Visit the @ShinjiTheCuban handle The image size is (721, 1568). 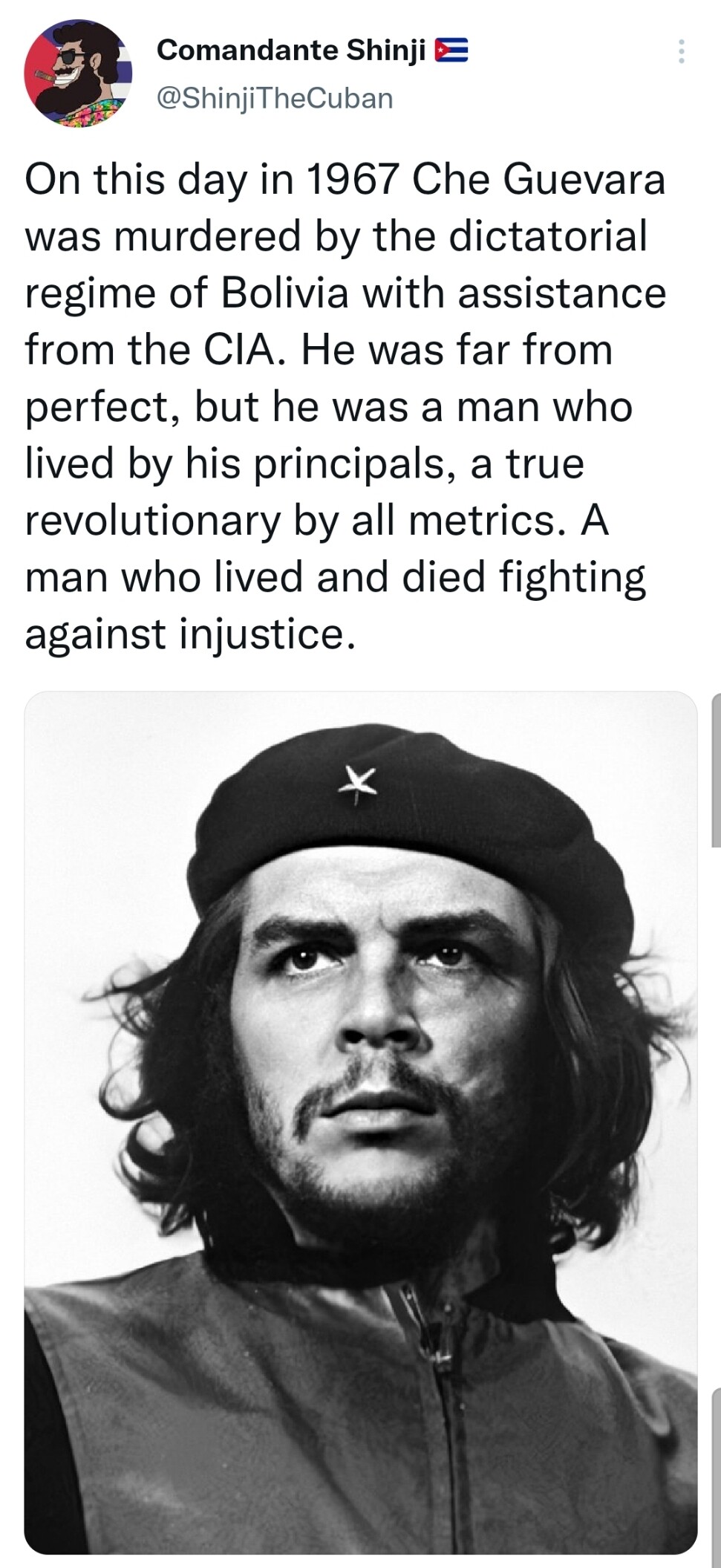pos(275,97)
